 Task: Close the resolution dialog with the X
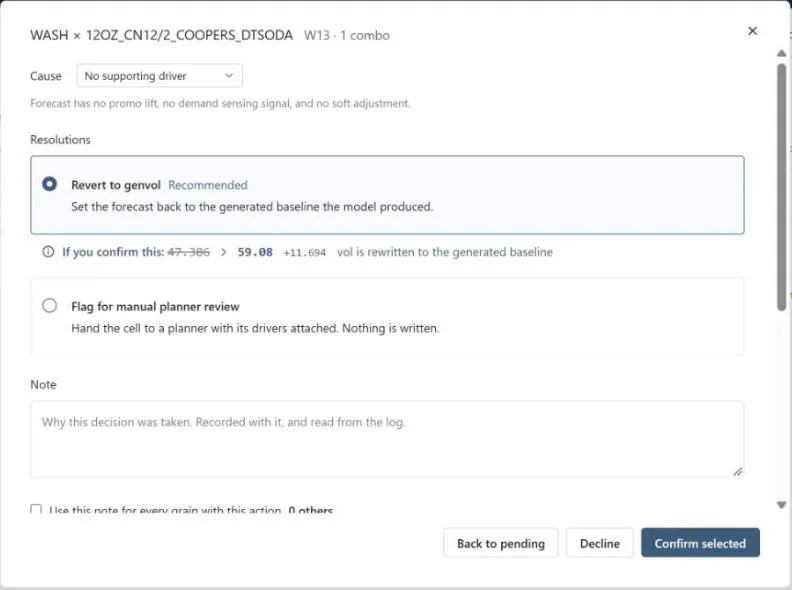pos(752,31)
